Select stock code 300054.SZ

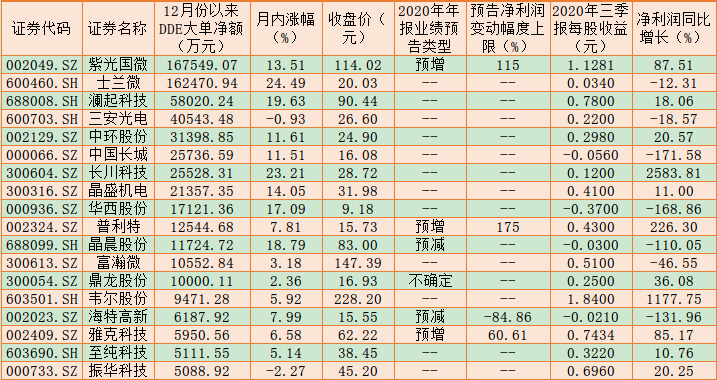point(42,281)
